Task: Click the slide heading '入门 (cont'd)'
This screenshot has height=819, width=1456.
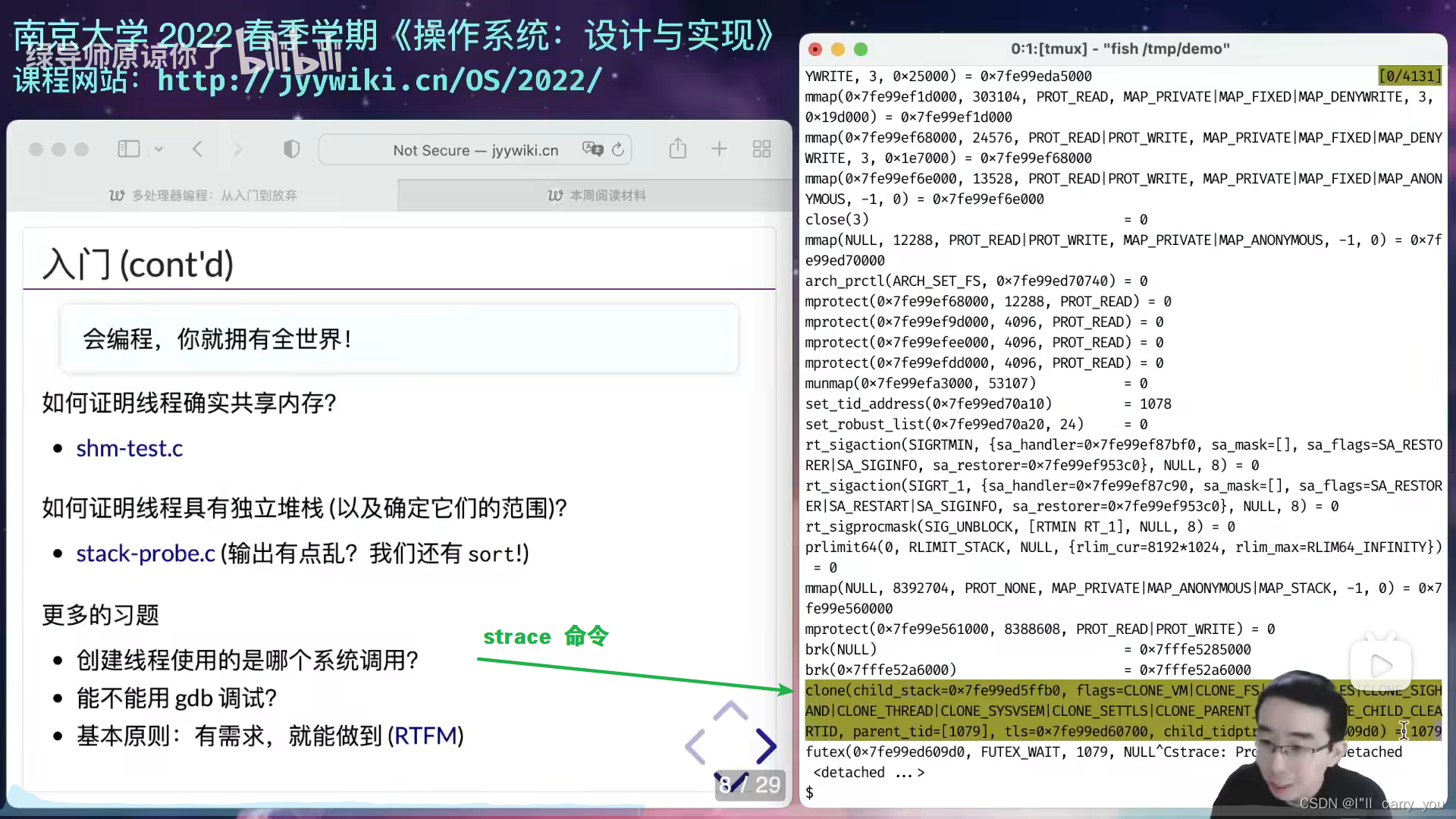Action: [x=138, y=265]
